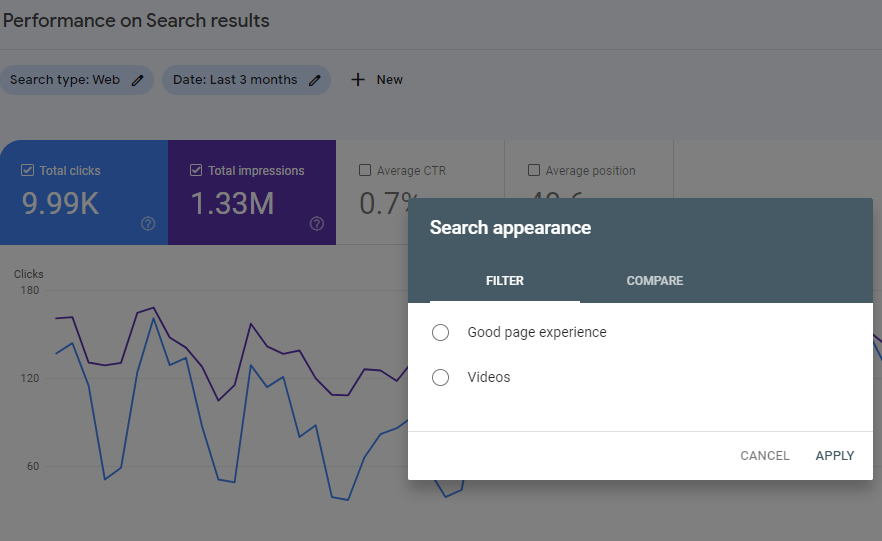Add a New filter
Image resolution: width=882 pixels, height=541 pixels.
(x=377, y=80)
